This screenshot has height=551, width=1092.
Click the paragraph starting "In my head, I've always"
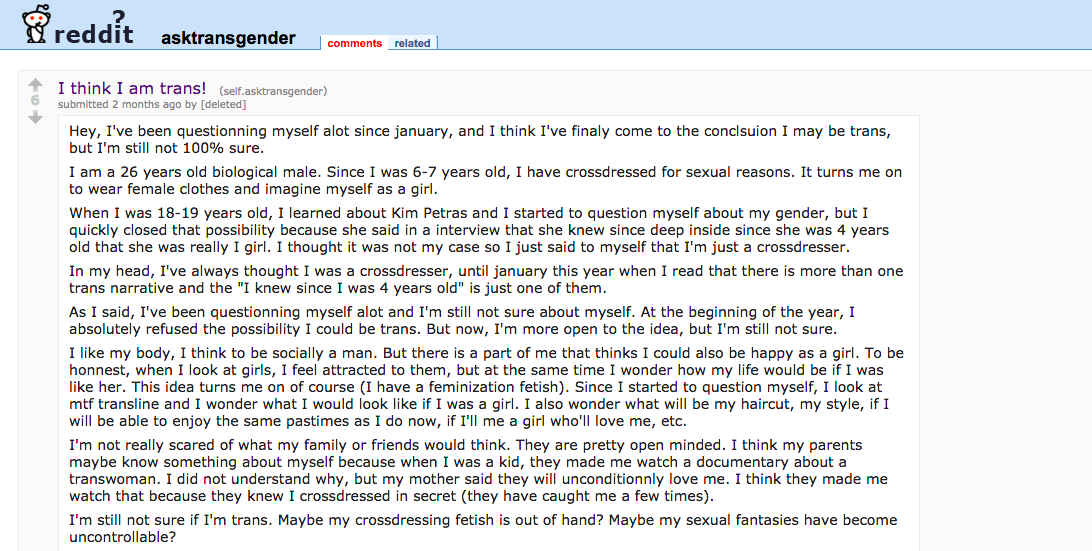tap(485, 280)
